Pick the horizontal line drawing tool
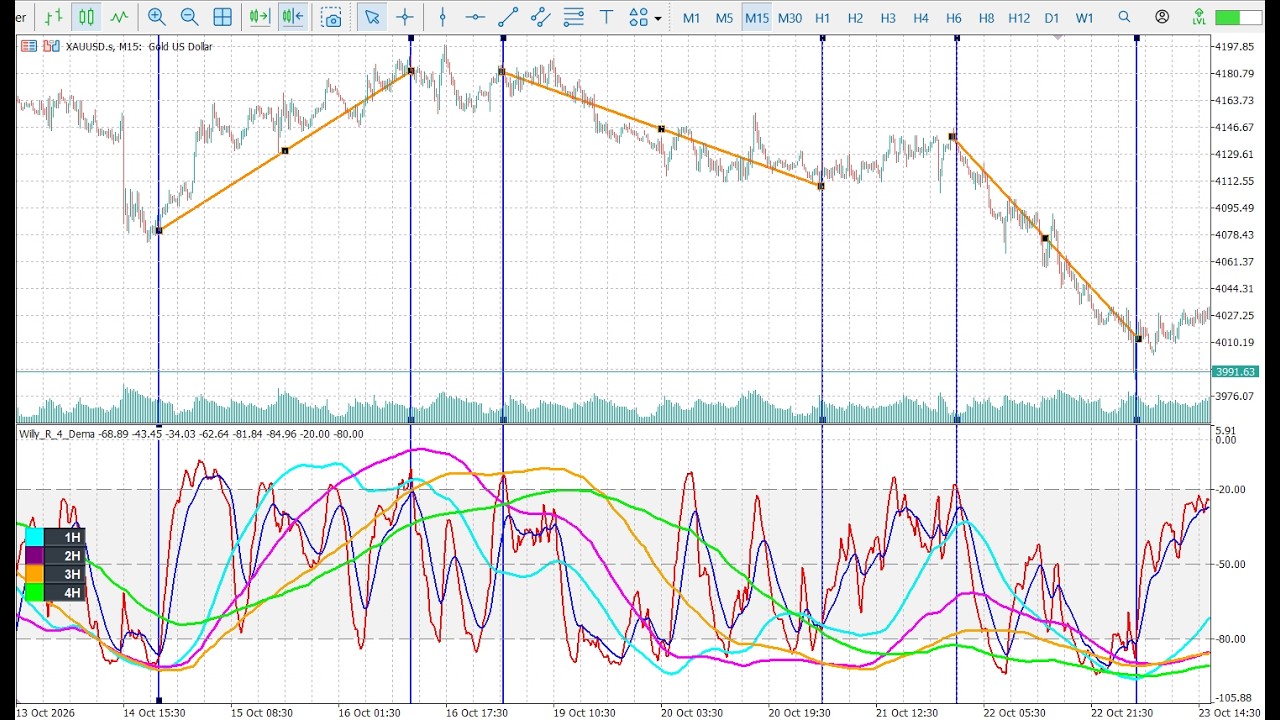Image resolution: width=1280 pixels, height=720 pixels. 475,17
